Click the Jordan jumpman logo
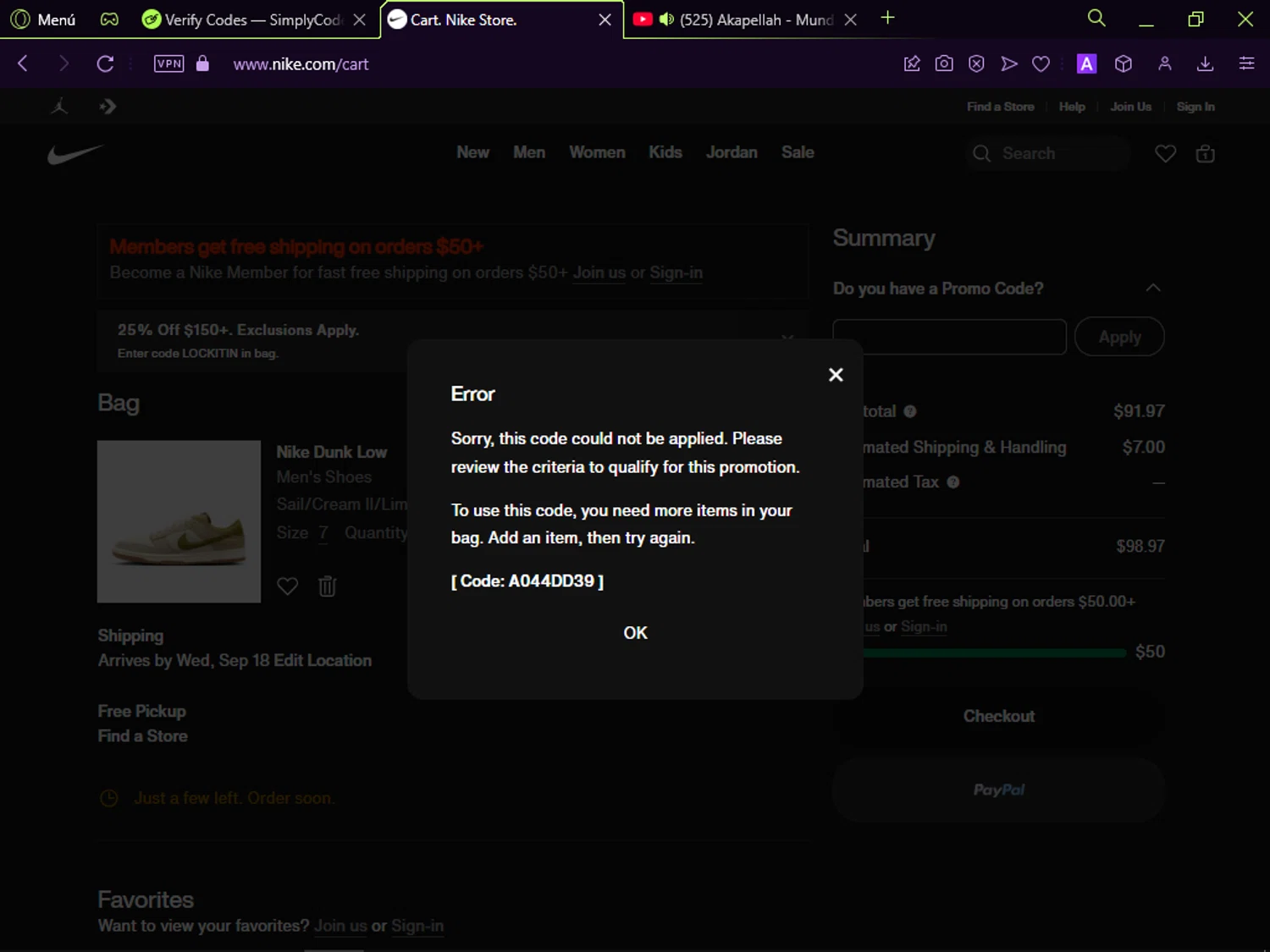The image size is (1270, 952). 59,107
